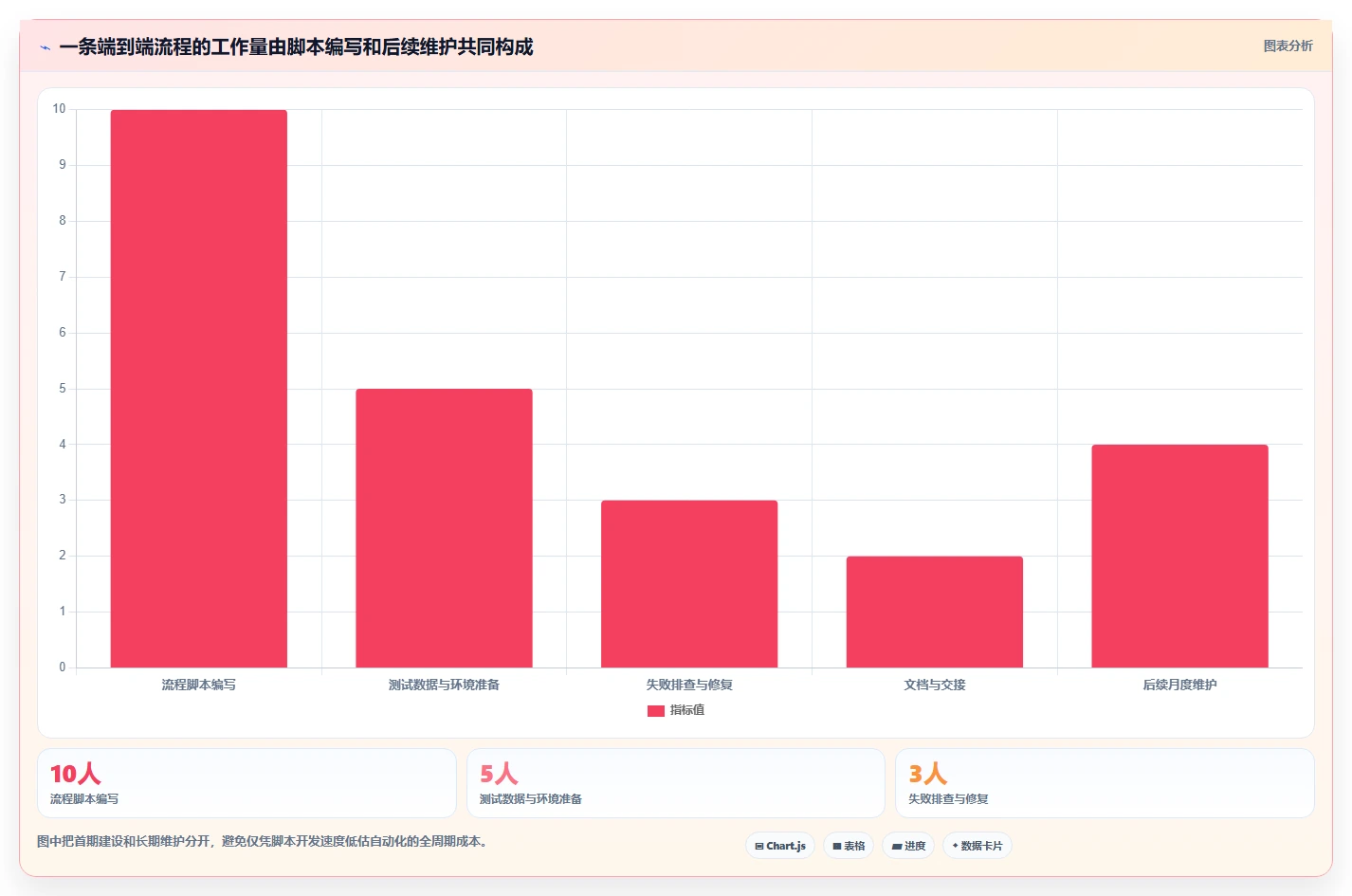Image resolution: width=1352 pixels, height=896 pixels.
Task: Select the 10人 stat card
Action: point(247,783)
